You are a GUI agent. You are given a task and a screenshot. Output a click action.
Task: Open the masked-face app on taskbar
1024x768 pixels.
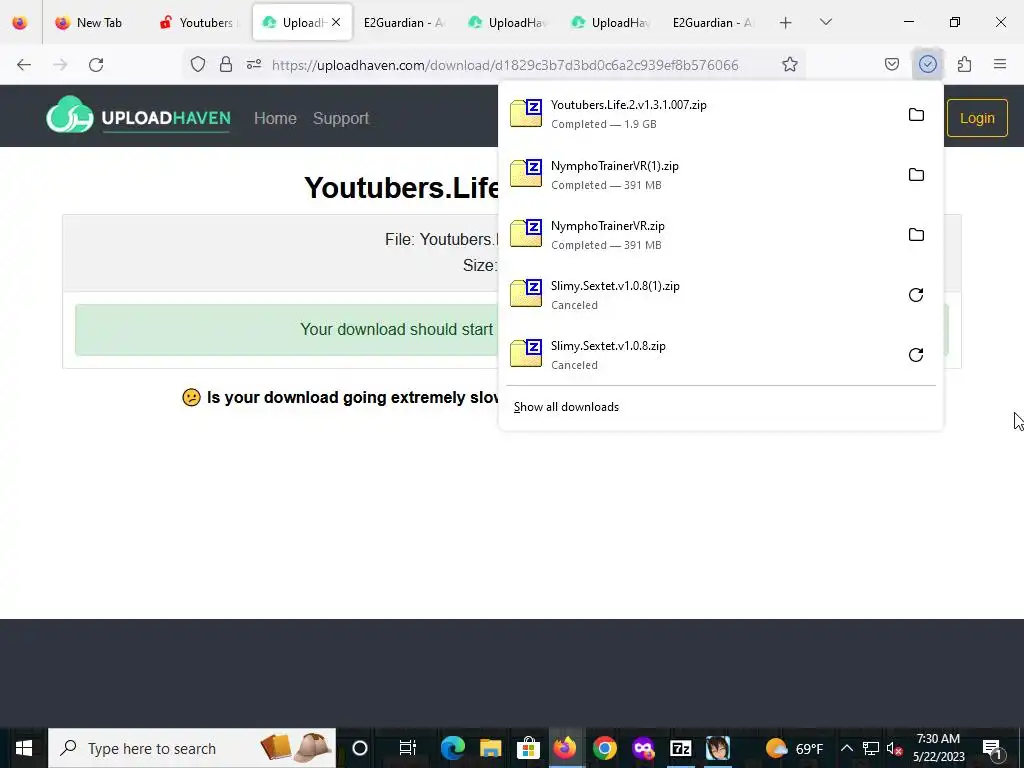tap(643, 748)
